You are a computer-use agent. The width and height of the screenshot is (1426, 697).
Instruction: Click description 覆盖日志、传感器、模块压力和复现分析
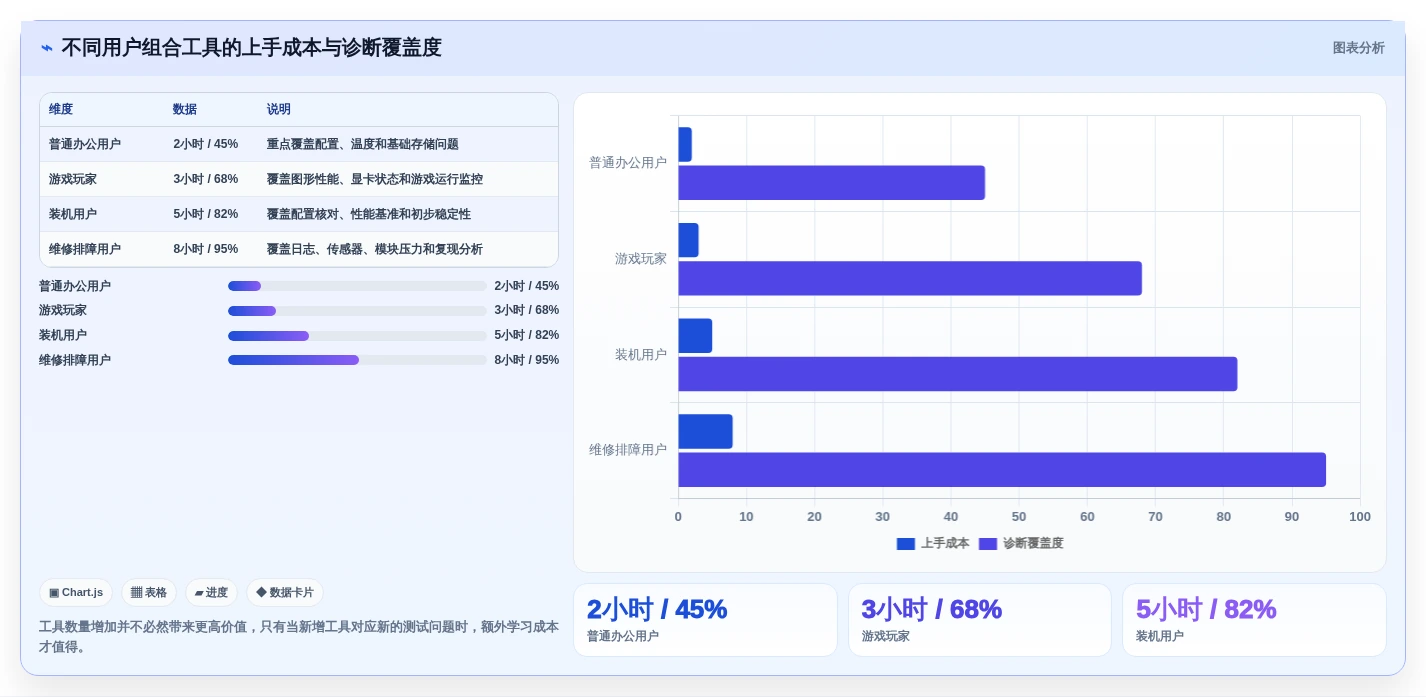(x=375, y=249)
